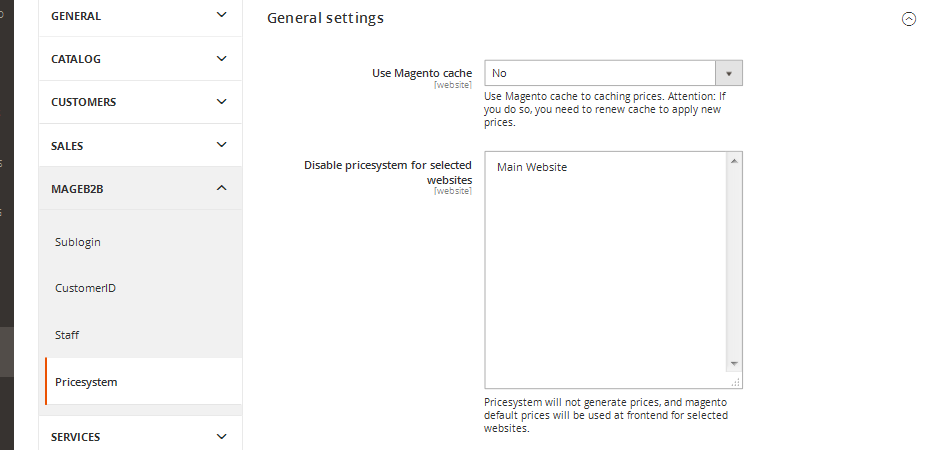Viewport: 940px width, 450px height.
Task: Collapse the MAGEB2B chevron in the sidebar
Action: click(x=221, y=188)
